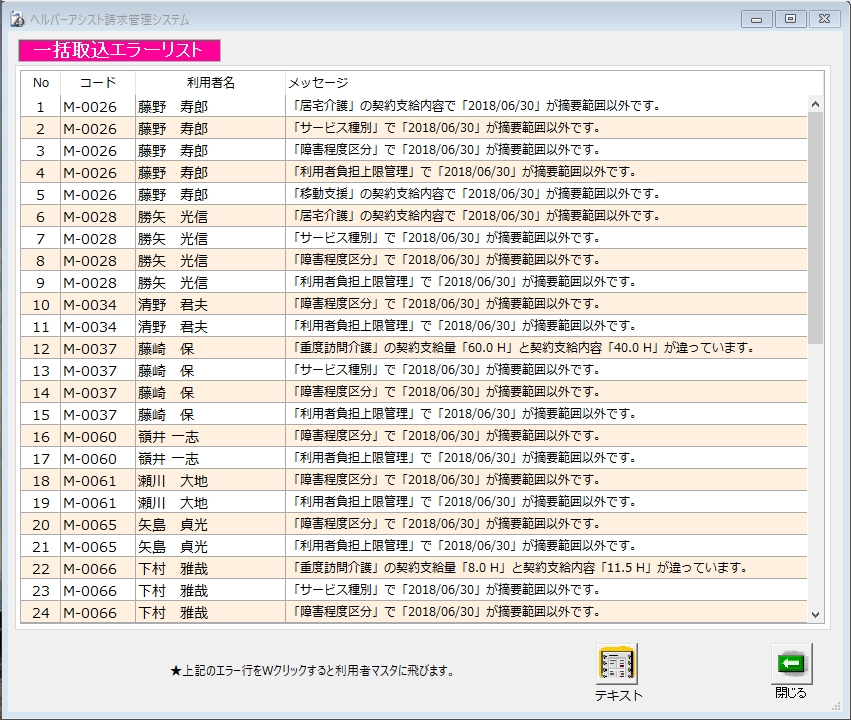Click code M-0028 in row 6

pos(90,216)
